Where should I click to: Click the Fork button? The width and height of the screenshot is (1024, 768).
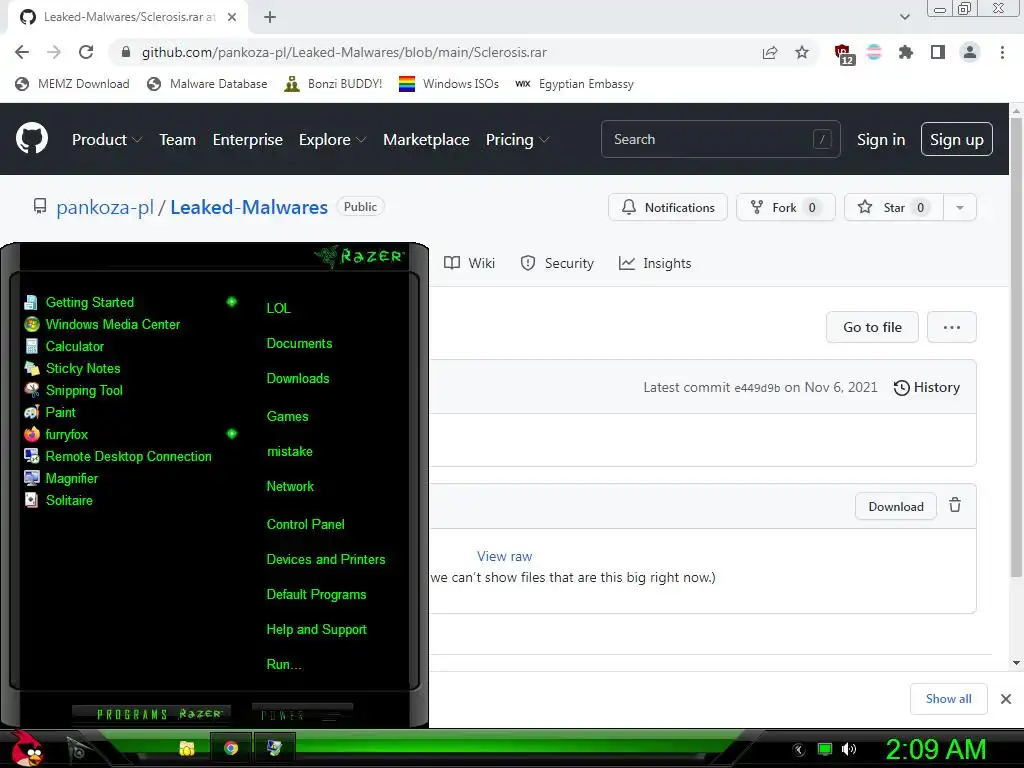786,208
